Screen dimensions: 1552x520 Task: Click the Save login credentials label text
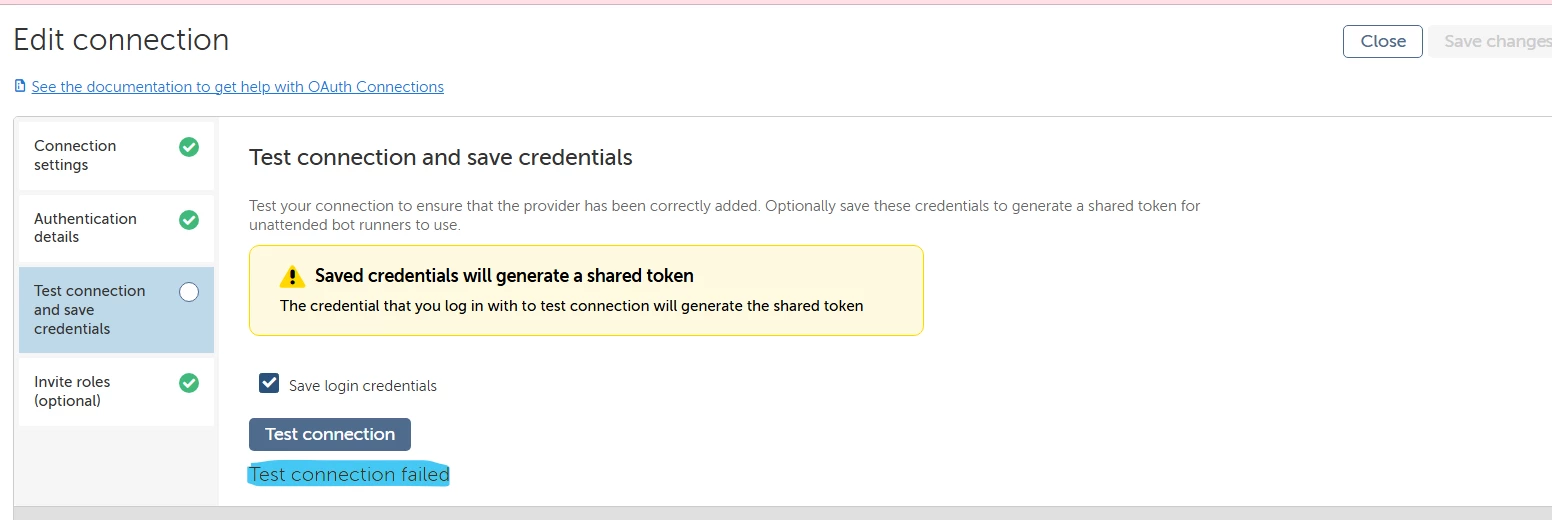pyautogui.click(x=363, y=386)
